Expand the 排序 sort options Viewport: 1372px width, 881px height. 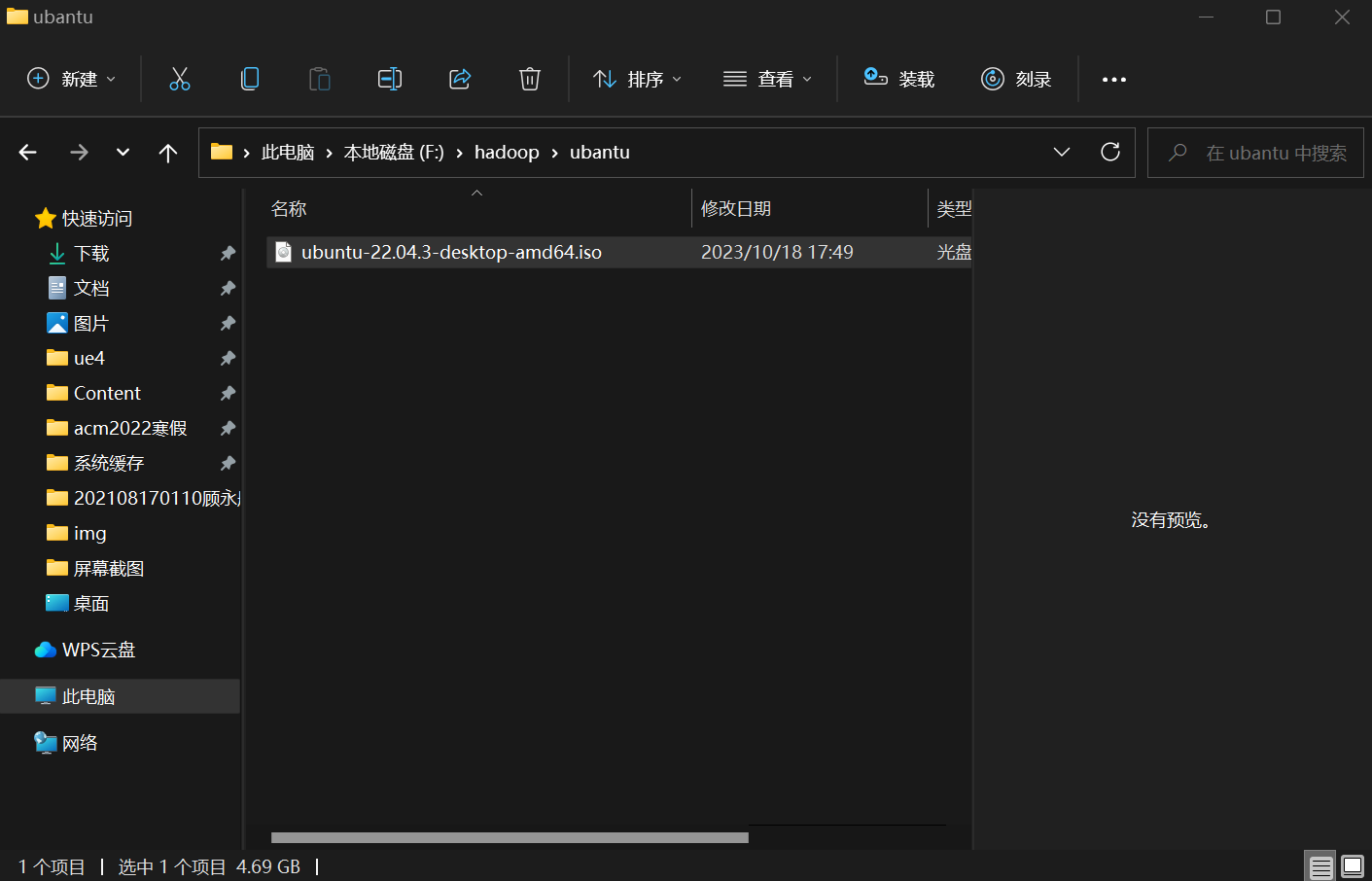[638, 79]
